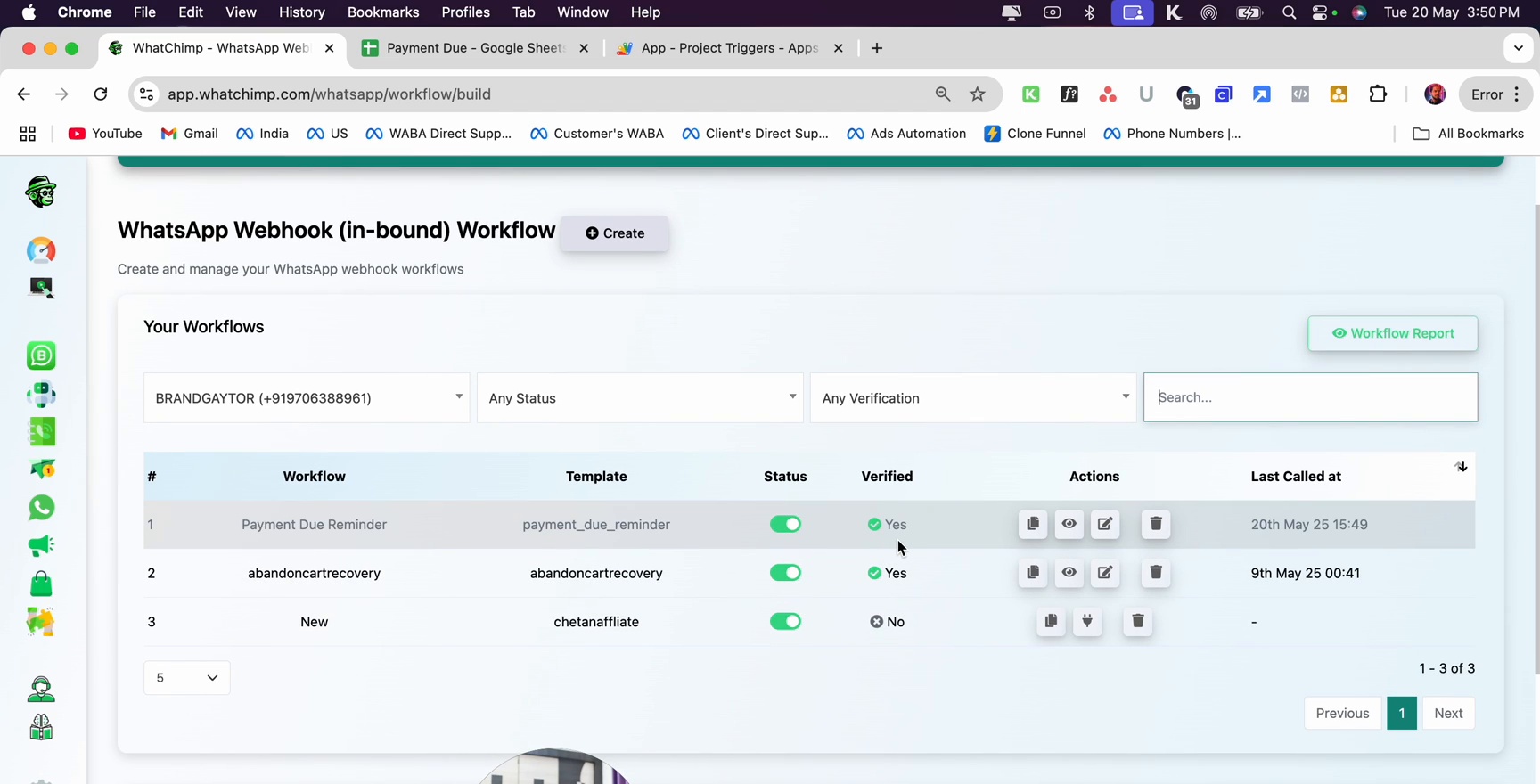This screenshot has width=1540, height=784.
Task: Click the WhatsApp Business icon in sidebar
Action: point(41,355)
